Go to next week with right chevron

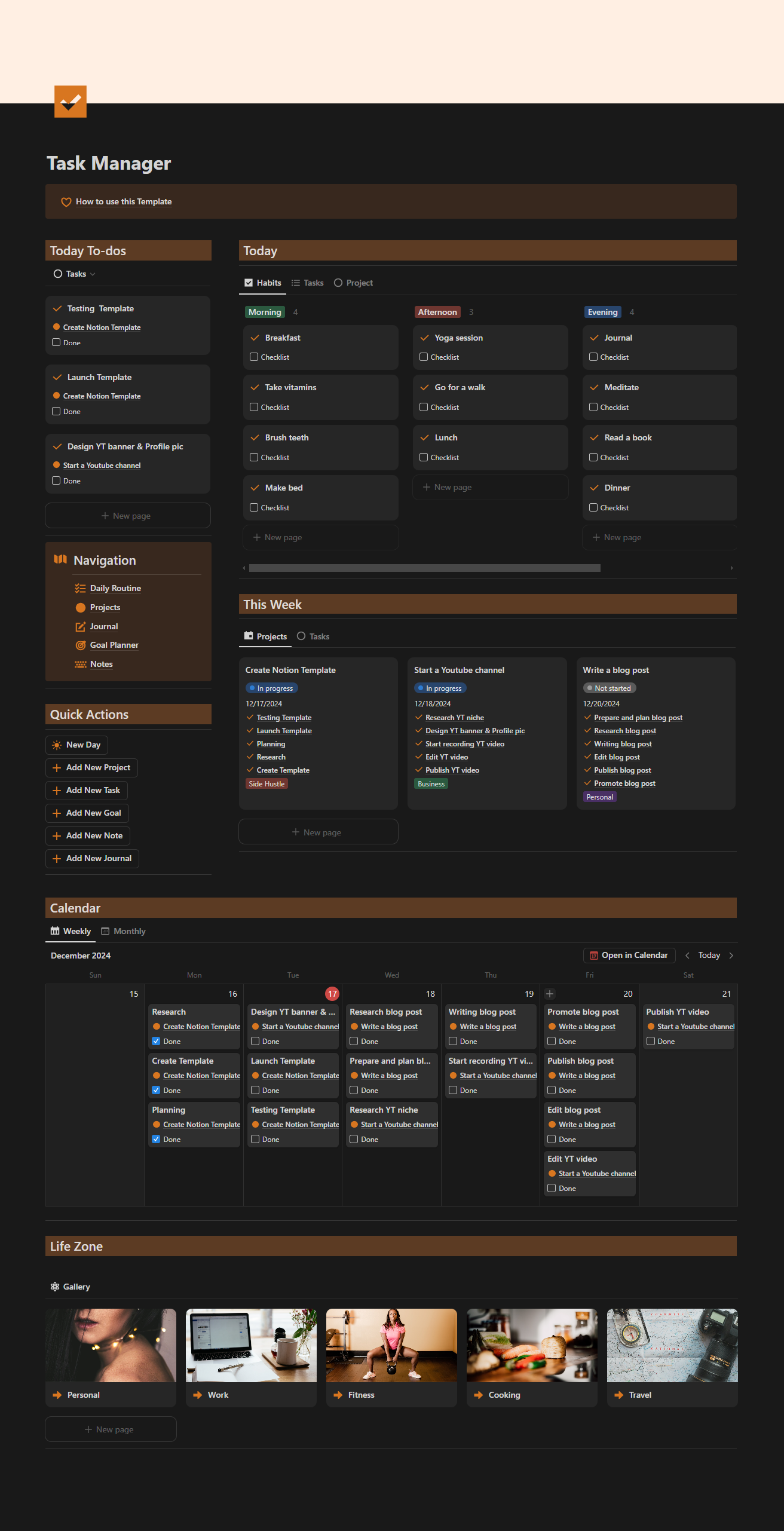click(731, 956)
